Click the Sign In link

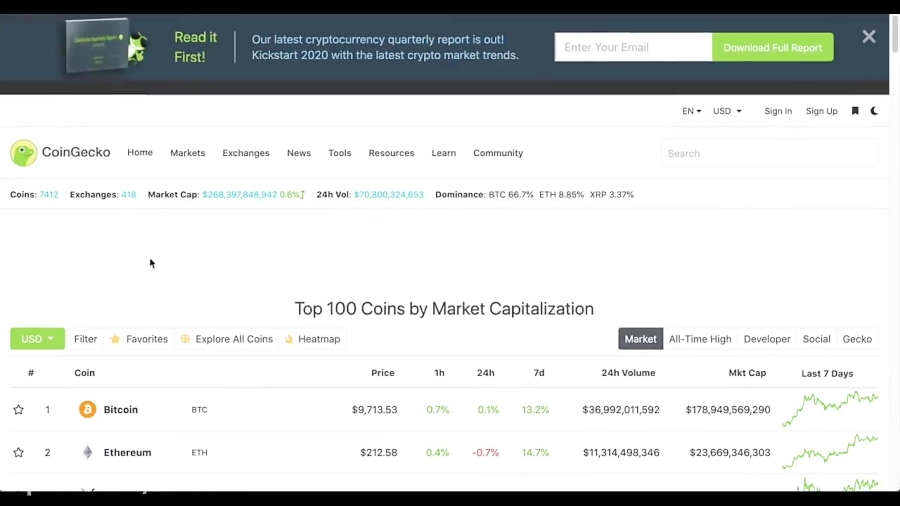pos(778,111)
